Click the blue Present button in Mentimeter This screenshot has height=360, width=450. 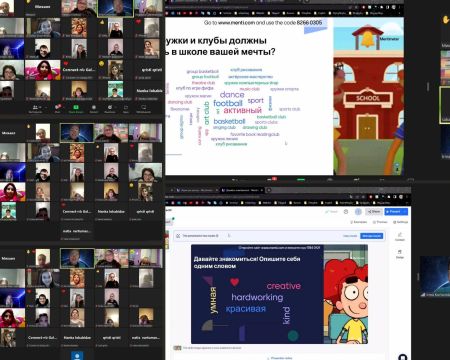tap(393, 212)
